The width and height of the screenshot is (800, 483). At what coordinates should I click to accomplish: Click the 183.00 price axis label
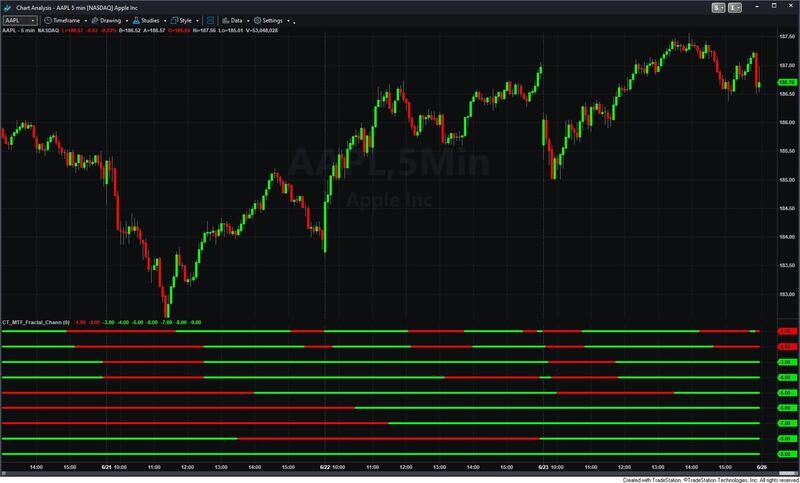(786, 294)
